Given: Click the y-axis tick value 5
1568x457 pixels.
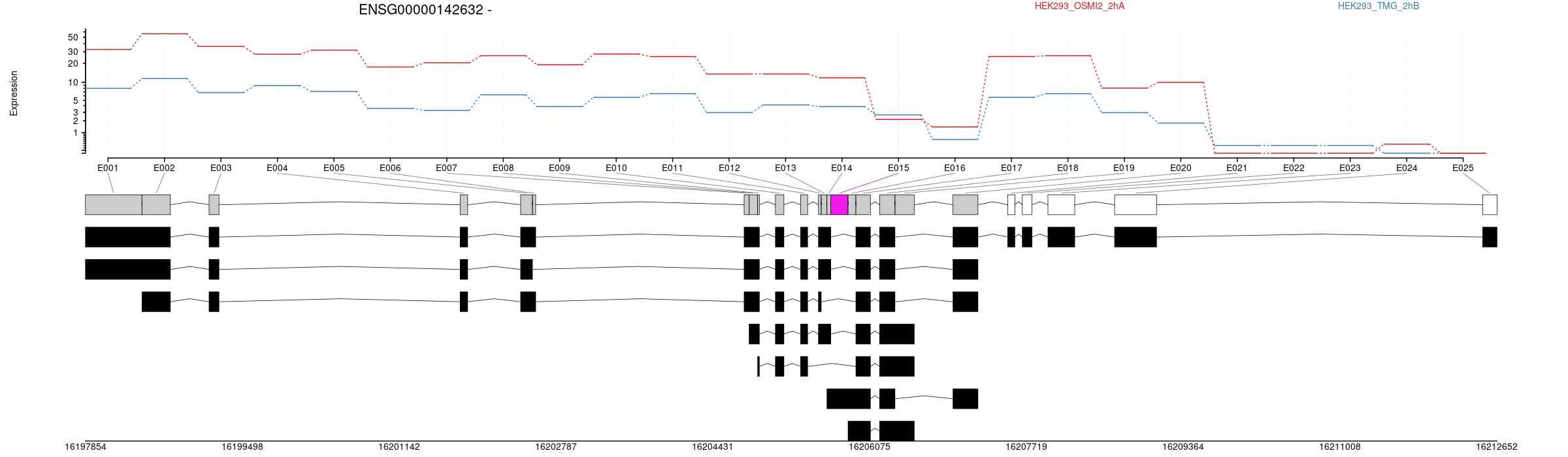Looking at the screenshot, I should (75, 101).
